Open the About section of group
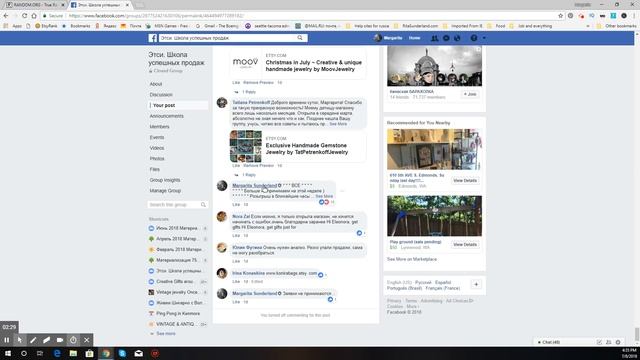640x360 pixels. (x=156, y=84)
